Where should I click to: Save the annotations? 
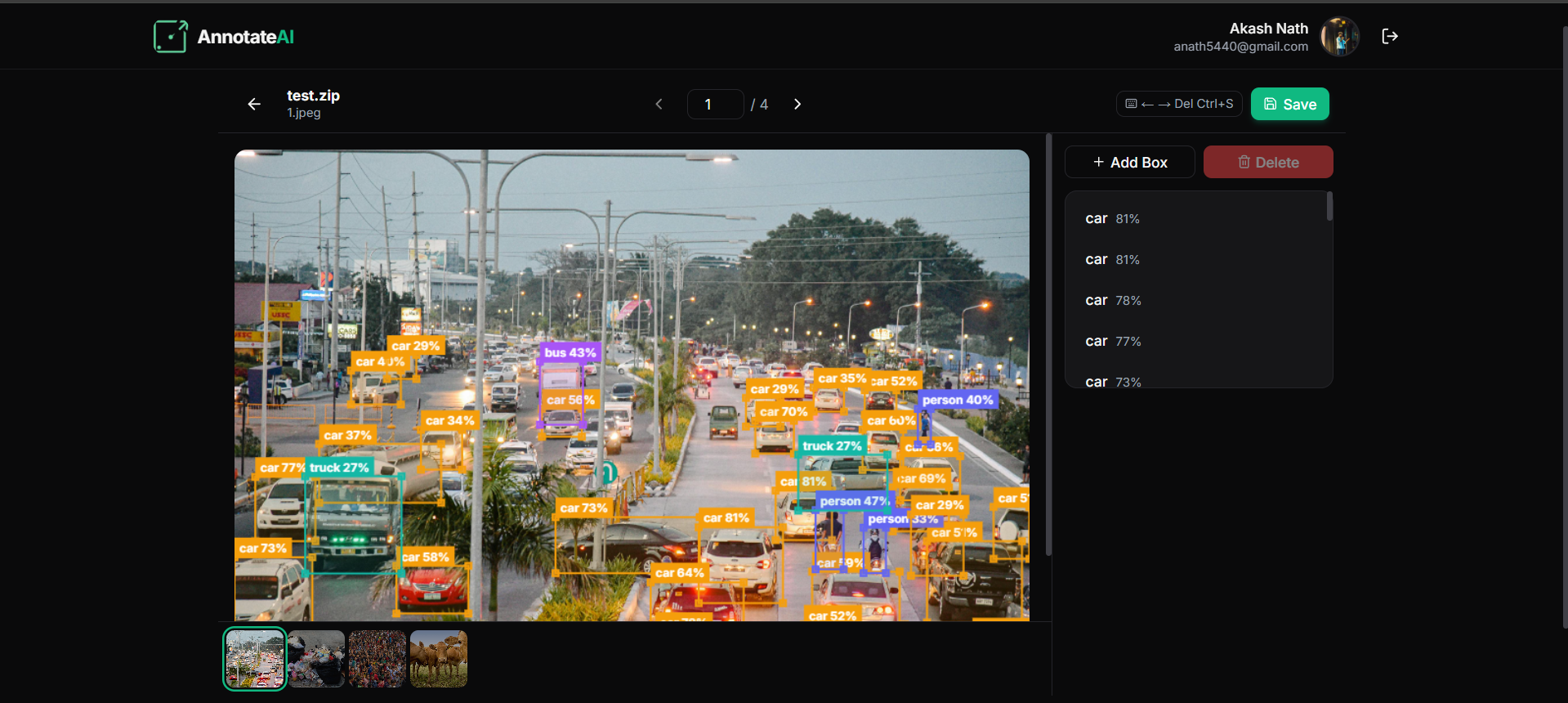click(x=1289, y=104)
